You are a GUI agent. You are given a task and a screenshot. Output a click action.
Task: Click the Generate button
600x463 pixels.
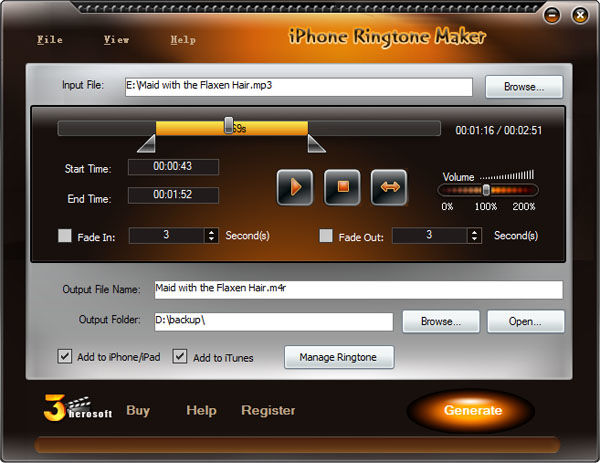pyautogui.click(x=473, y=410)
